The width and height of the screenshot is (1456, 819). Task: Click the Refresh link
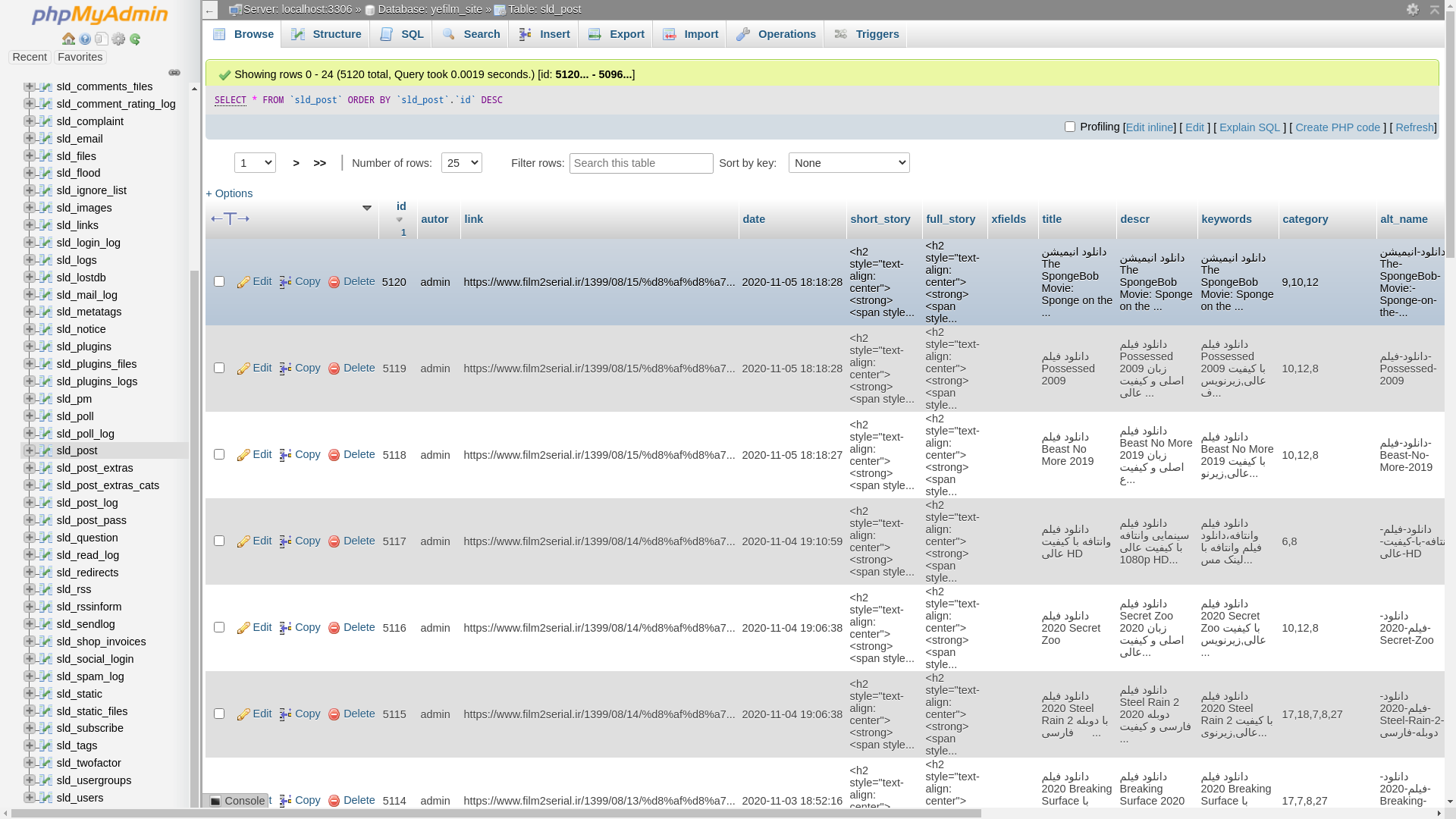[x=1415, y=127]
